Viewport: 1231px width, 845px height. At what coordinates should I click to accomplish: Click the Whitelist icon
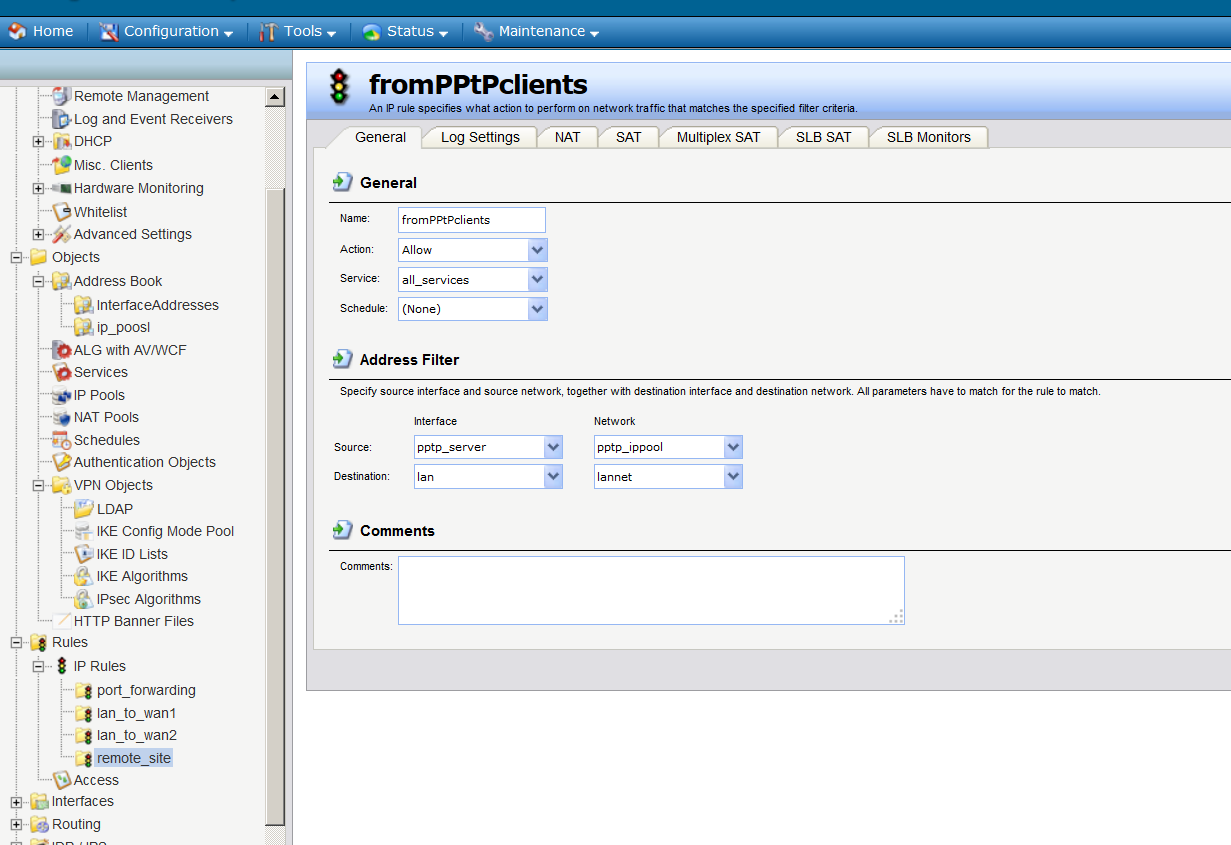[x=61, y=211]
